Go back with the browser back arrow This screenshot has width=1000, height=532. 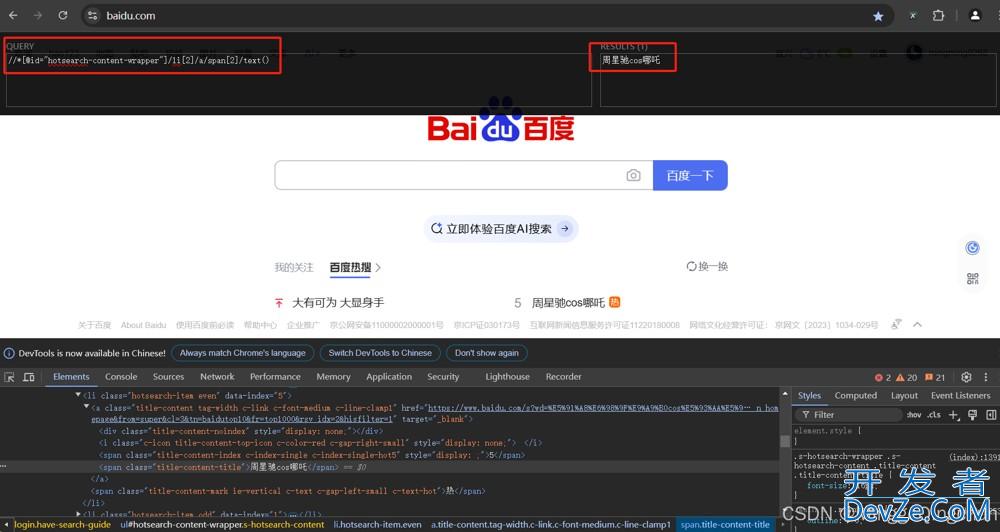coord(13,15)
